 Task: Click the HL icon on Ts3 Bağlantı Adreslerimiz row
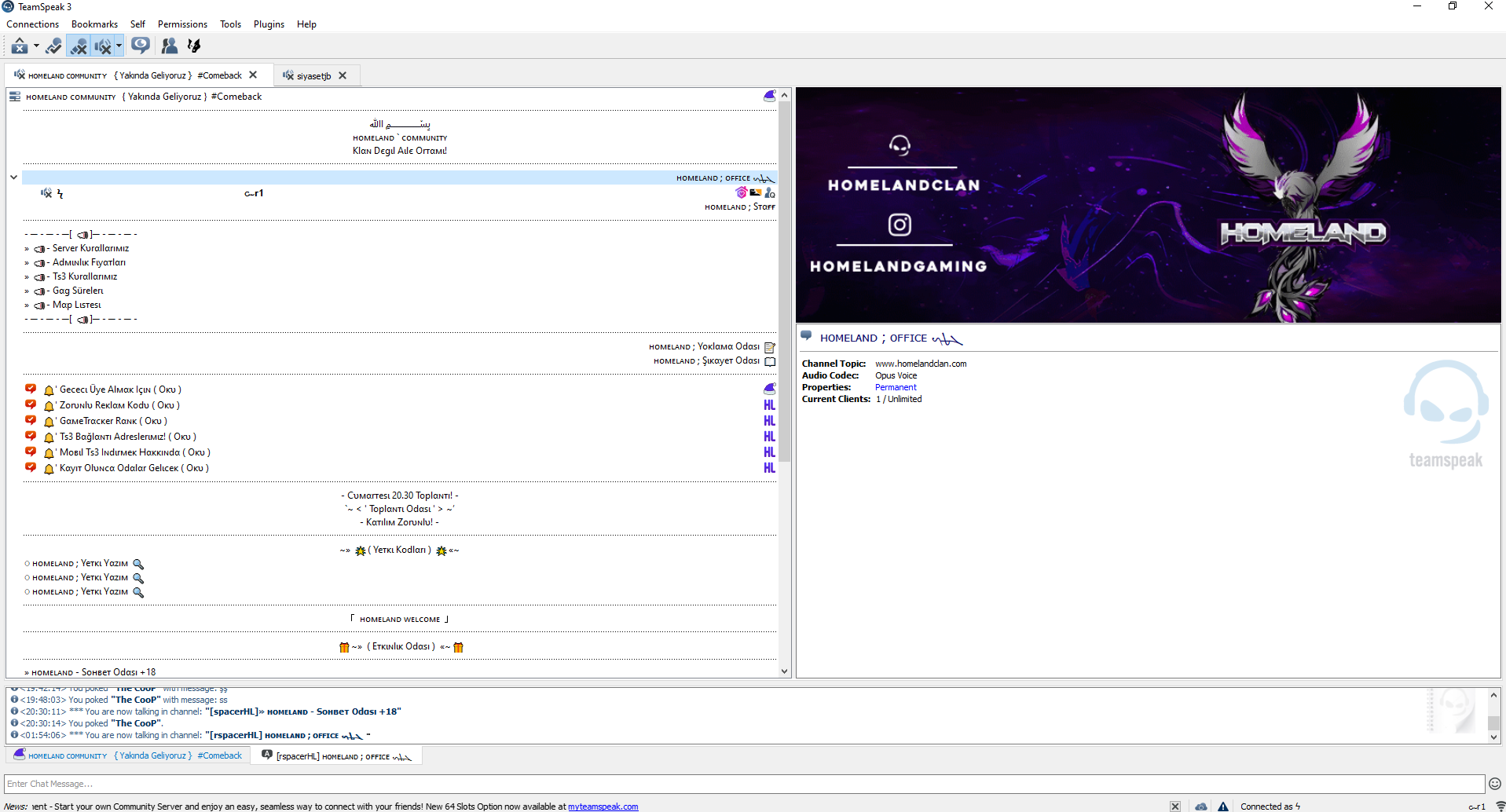pyautogui.click(x=770, y=437)
